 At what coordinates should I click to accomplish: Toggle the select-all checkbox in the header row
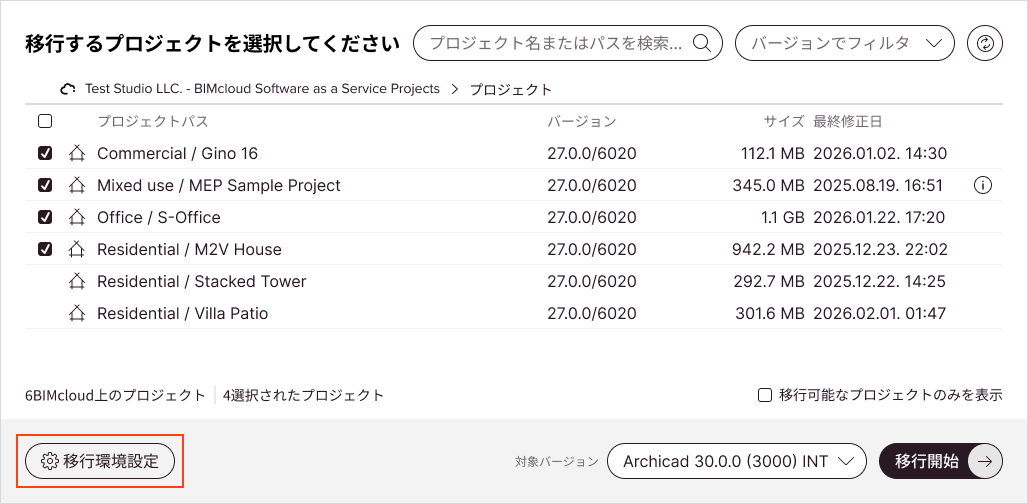(x=45, y=121)
